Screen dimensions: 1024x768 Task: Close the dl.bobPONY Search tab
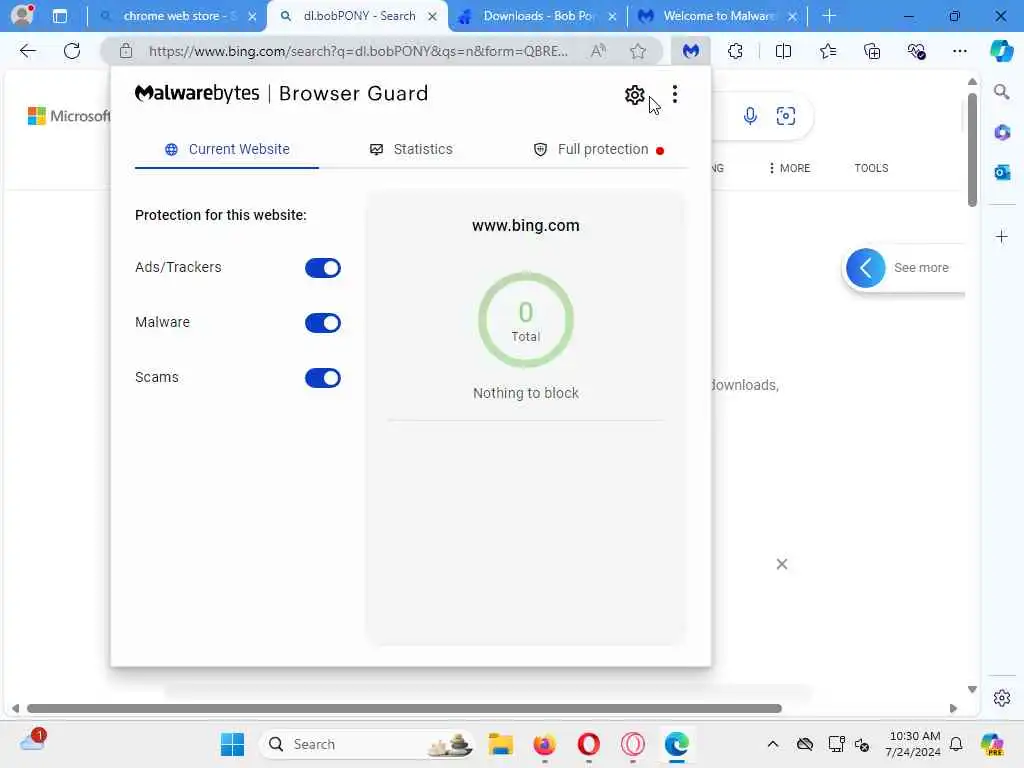432,17
